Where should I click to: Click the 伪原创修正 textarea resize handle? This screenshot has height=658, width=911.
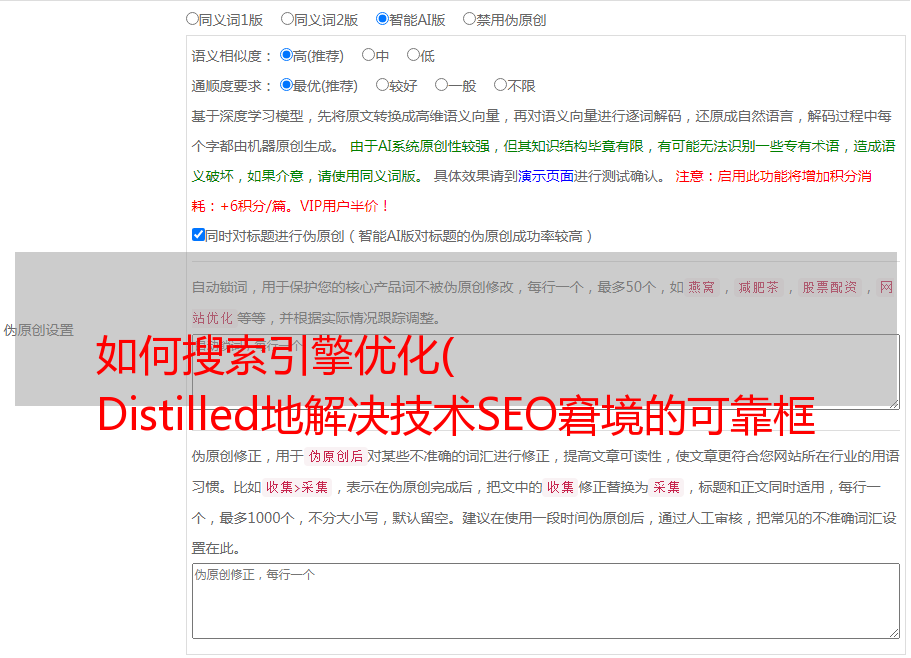(893, 632)
